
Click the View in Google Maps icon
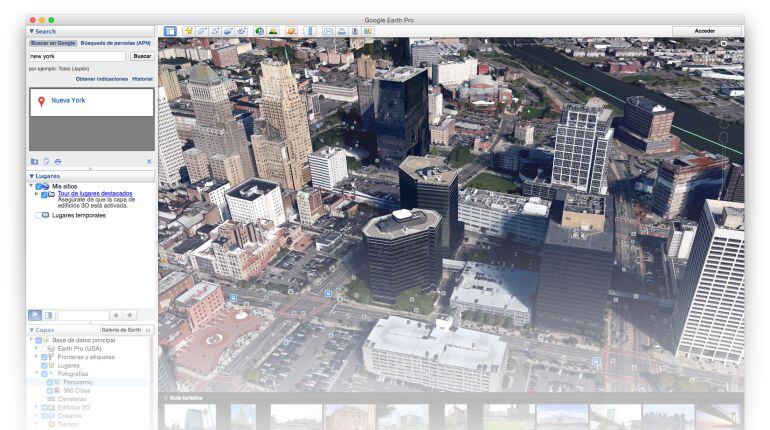click(x=368, y=31)
